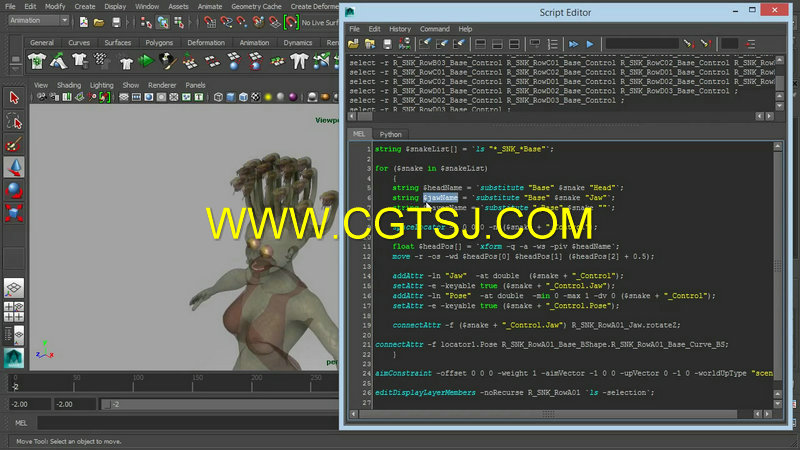Click Source Script icon in Script Editor
Screen dimensions: 800x450
click(x=370, y=44)
